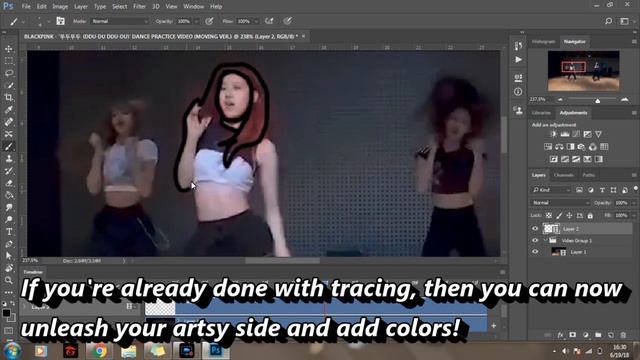640x360 pixels.
Task: Move the Navigator zoom slider
Action: (598, 100)
